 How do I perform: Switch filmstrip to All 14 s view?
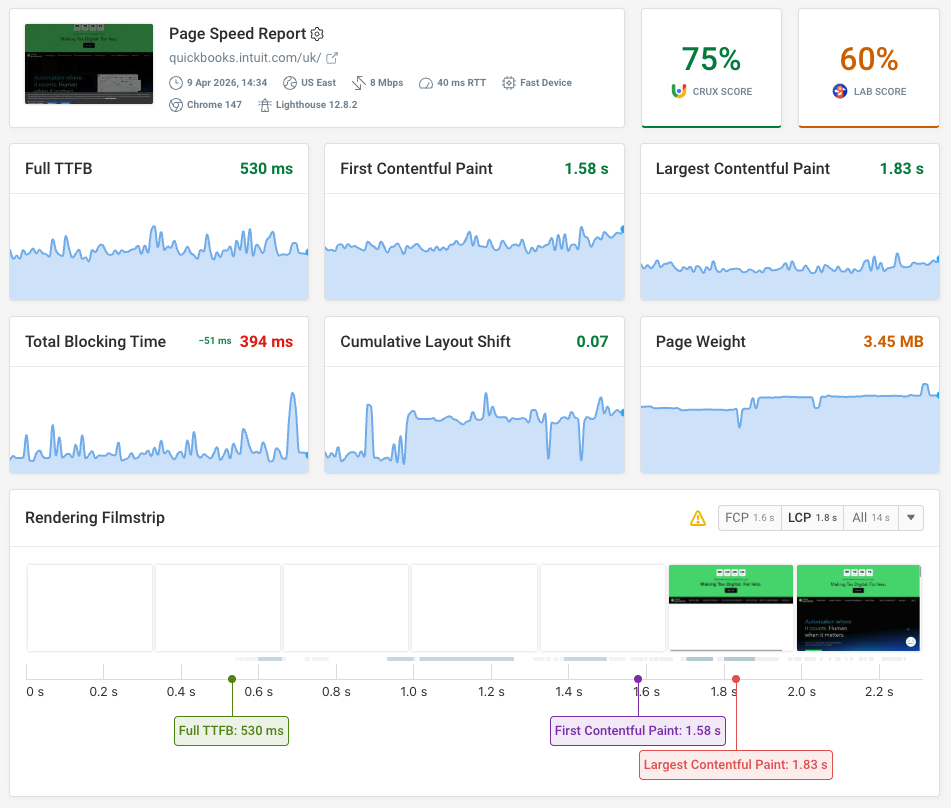point(869,518)
